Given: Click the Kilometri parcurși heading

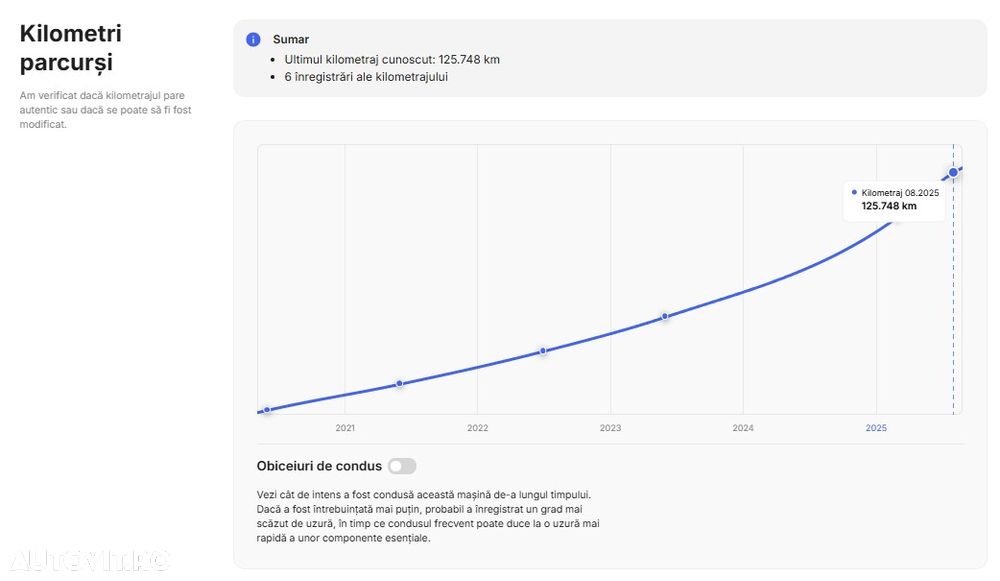Looking at the screenshot, I should 71,48.
